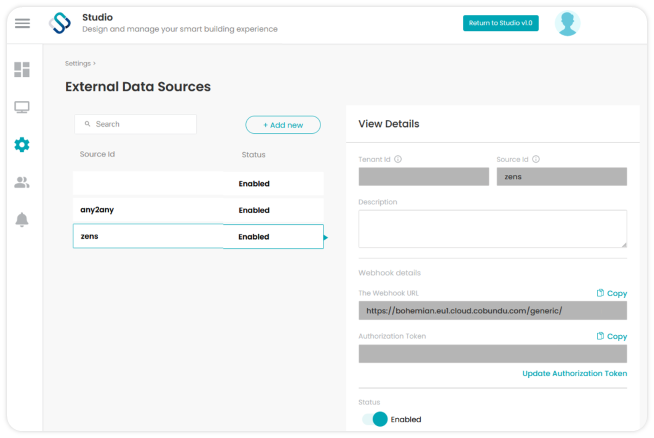Select the zens source row
The image size is (654, 438).
[198, 236]
